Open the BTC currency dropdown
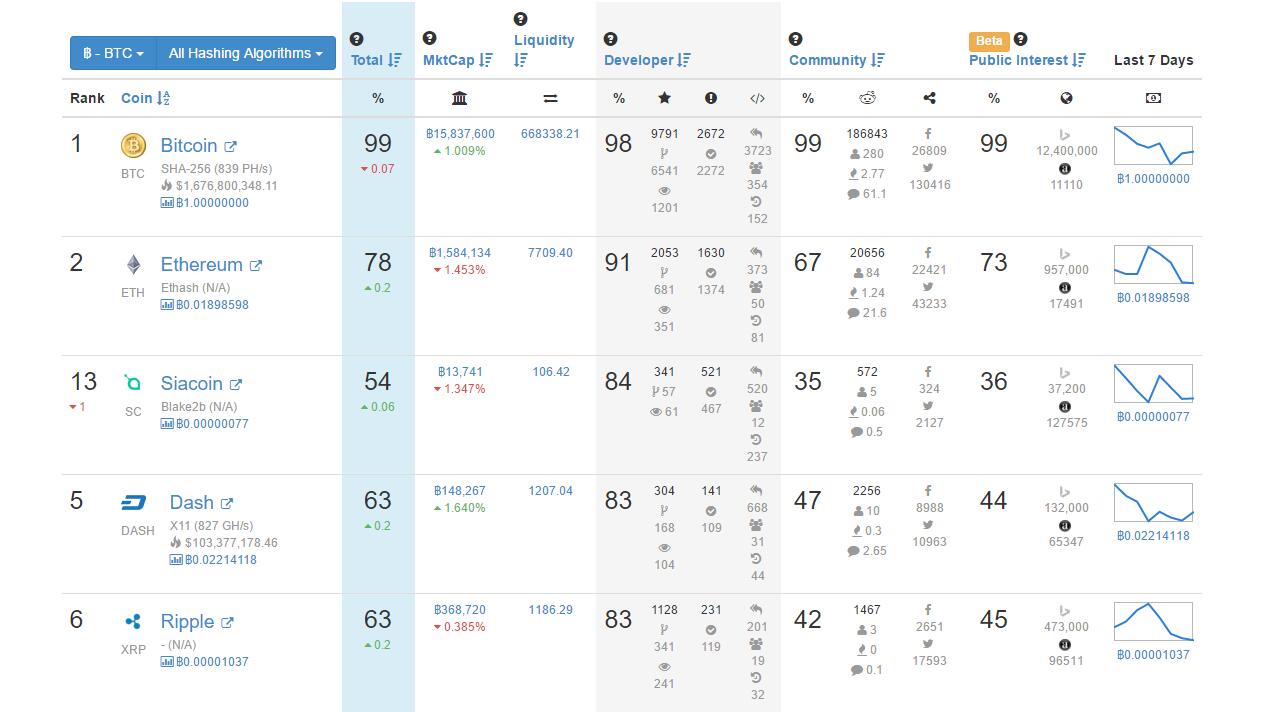 click(113, 53)
